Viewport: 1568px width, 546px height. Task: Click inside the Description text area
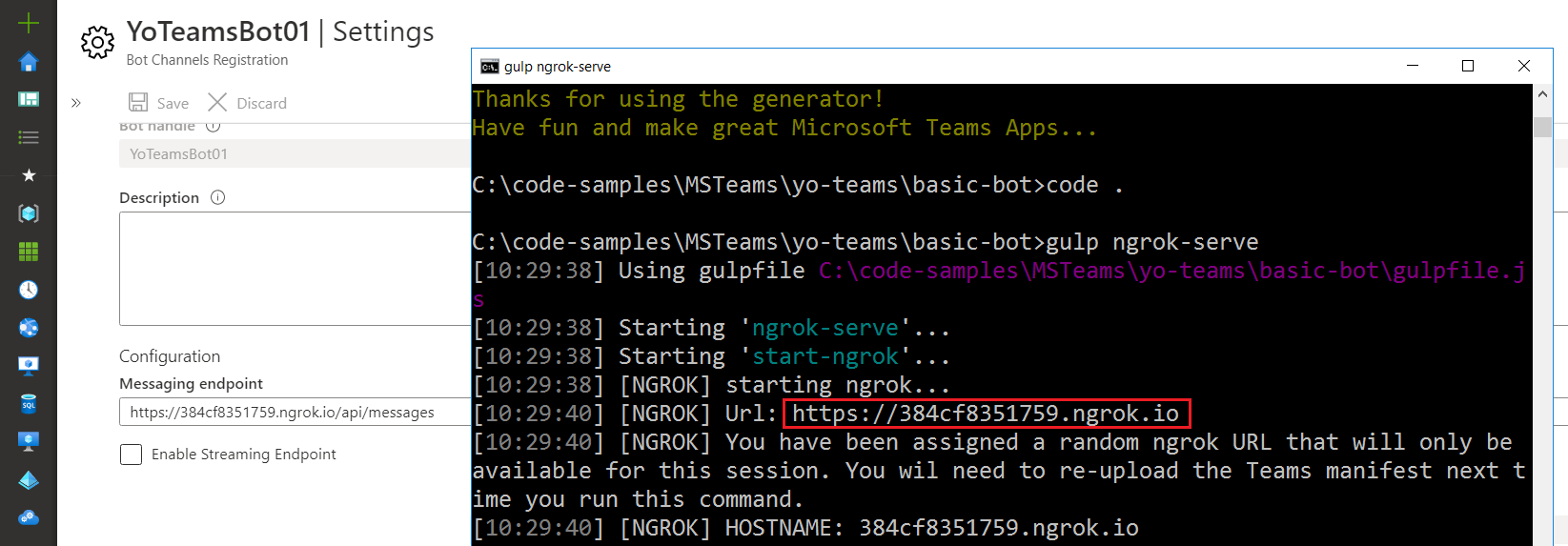point(295,269)
